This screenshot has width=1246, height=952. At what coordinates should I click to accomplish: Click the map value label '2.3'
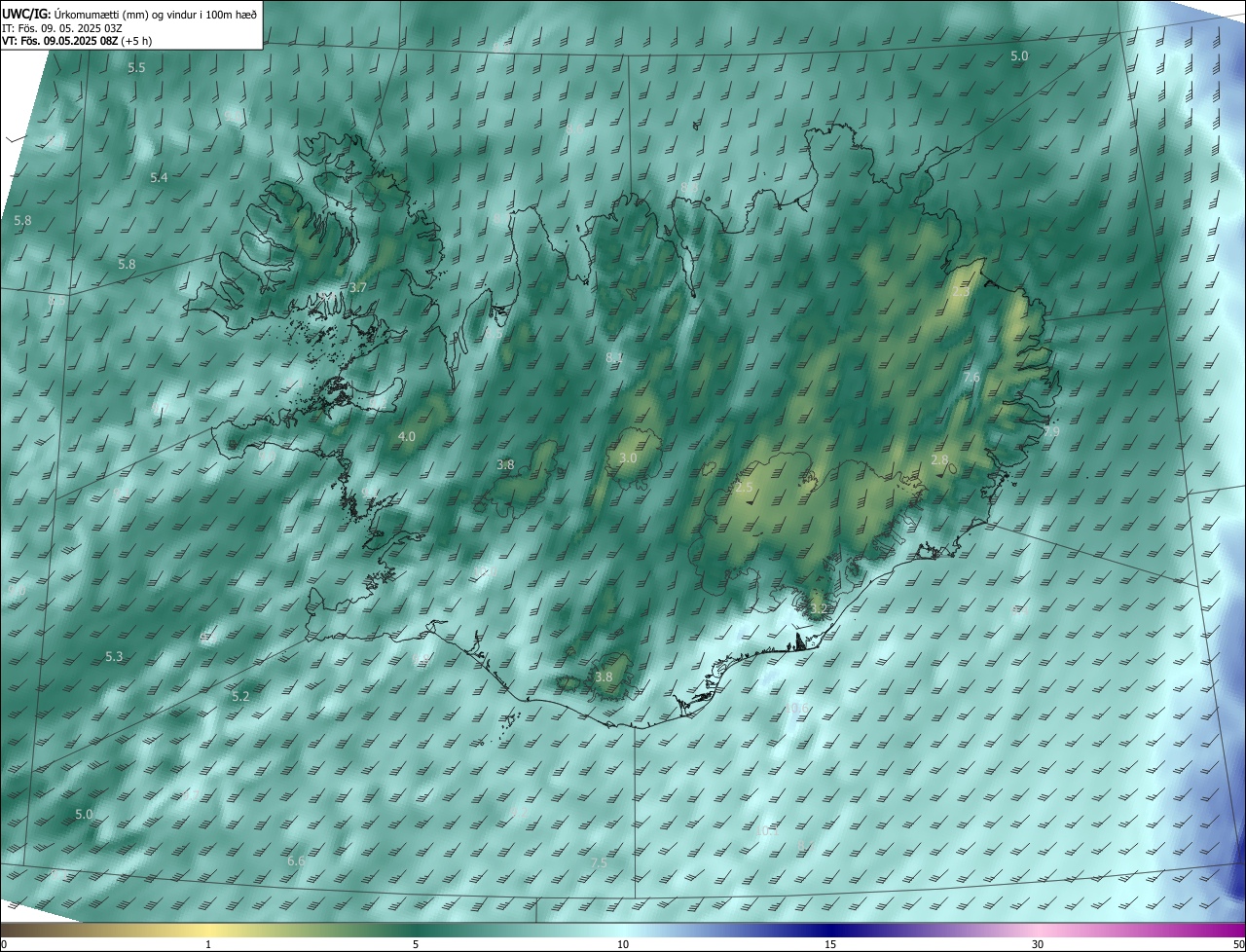click(x=961, y=292)
